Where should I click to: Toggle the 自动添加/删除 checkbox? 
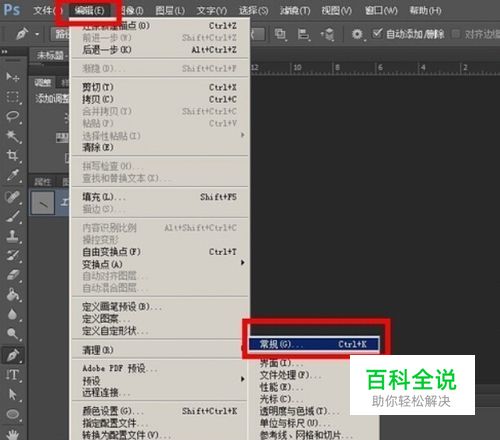[377, 33]
